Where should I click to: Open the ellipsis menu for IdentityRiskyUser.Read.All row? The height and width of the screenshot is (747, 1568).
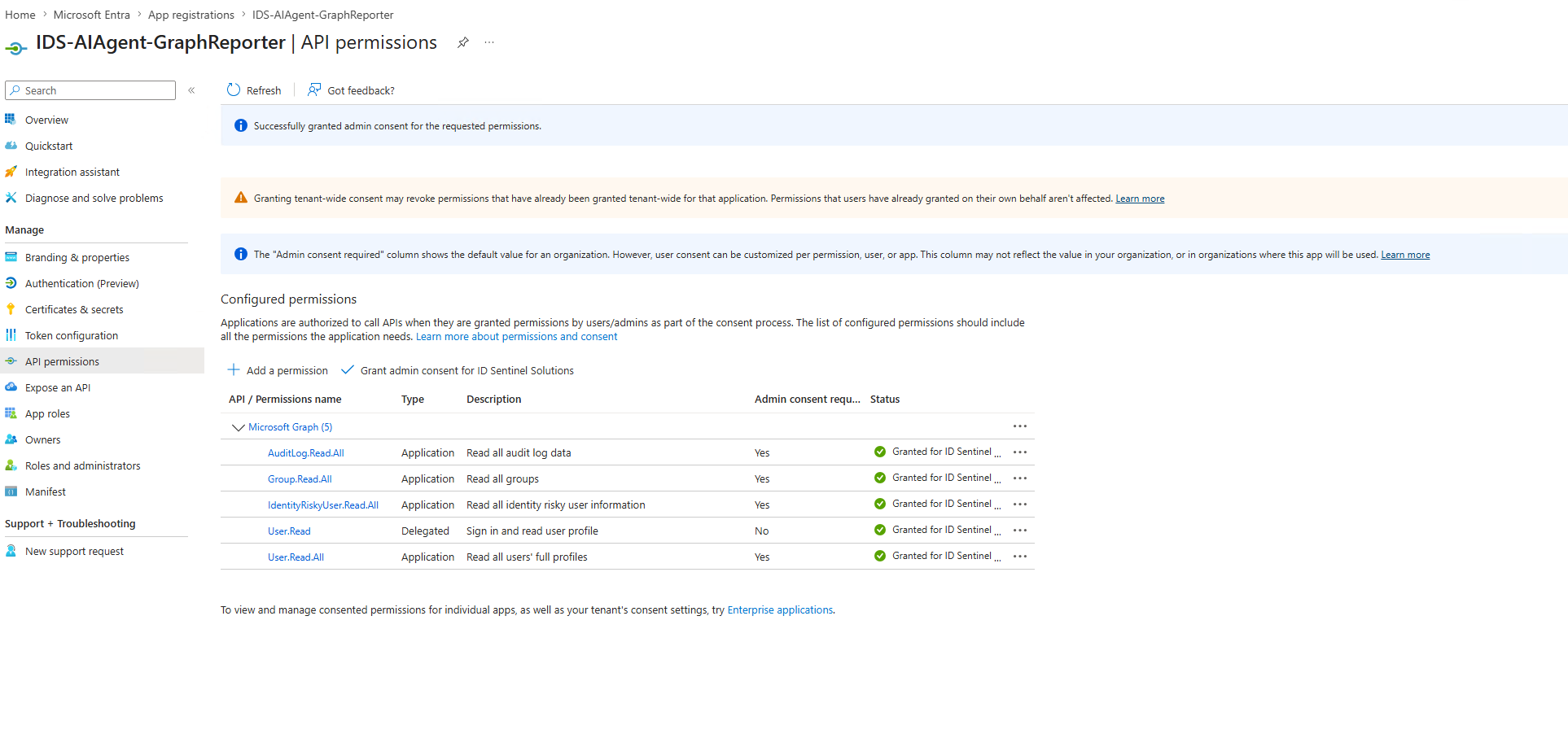[x=1020, y=505]
